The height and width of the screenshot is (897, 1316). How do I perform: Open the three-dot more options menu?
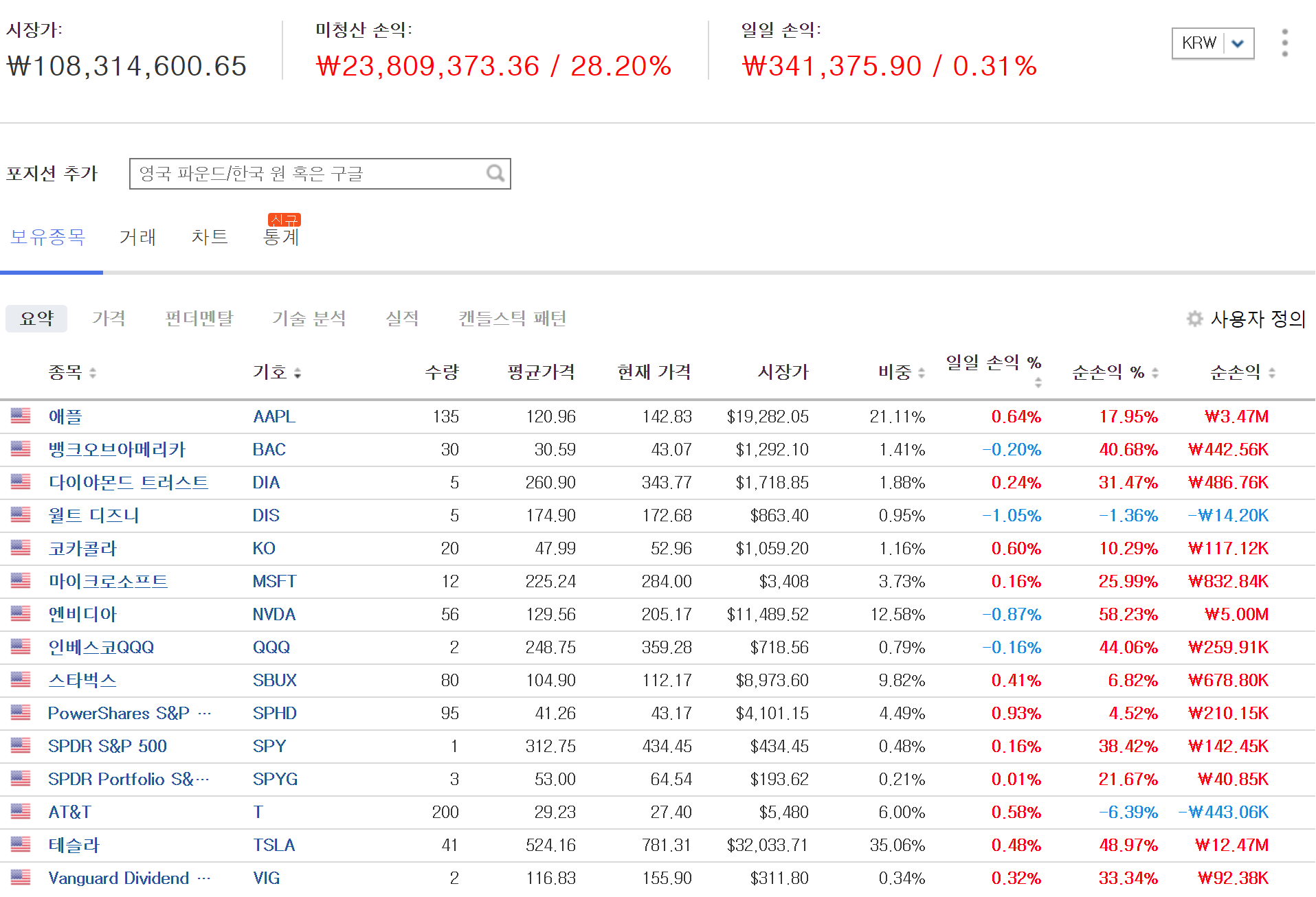click(1284, 43)
